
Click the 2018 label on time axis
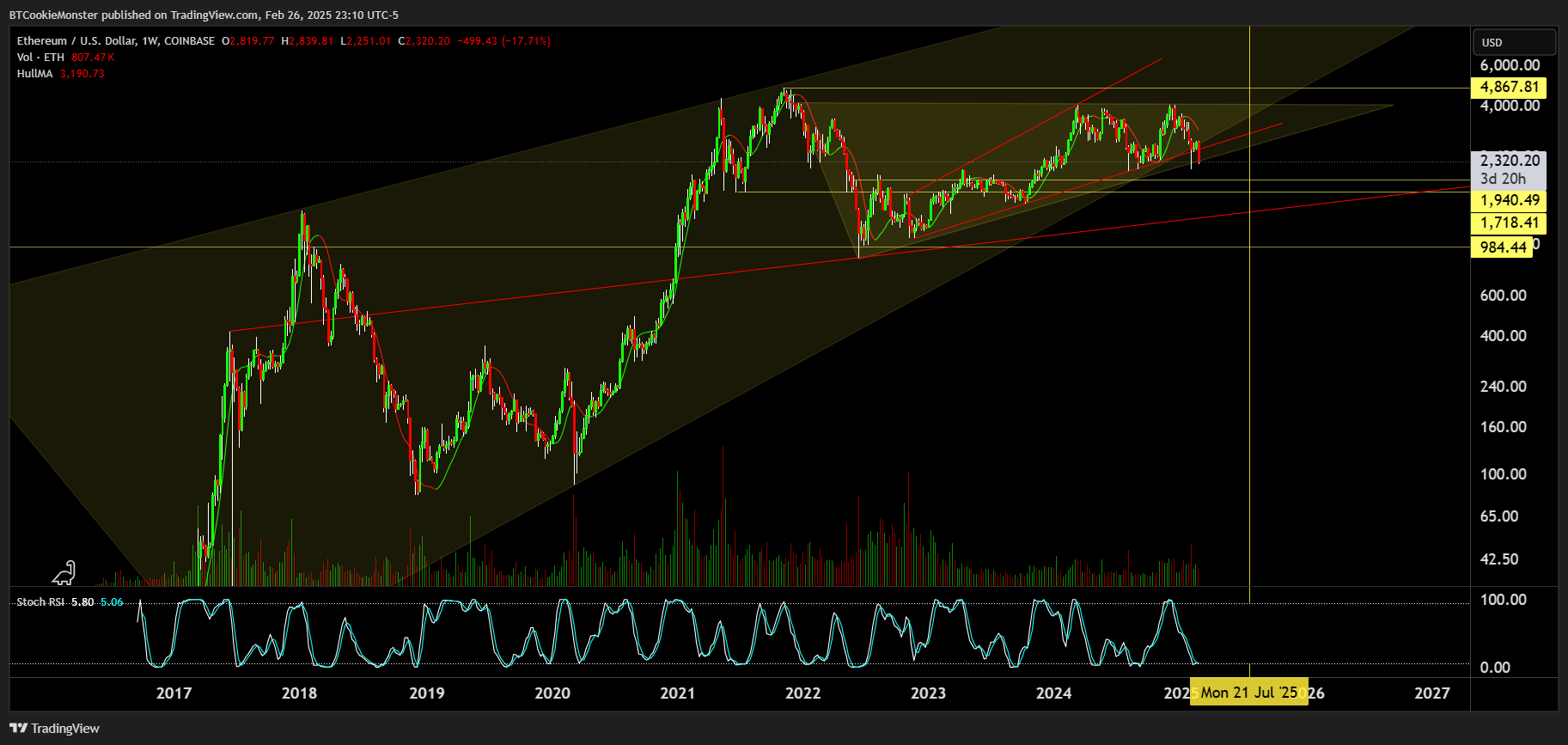[x=299, y=693]
